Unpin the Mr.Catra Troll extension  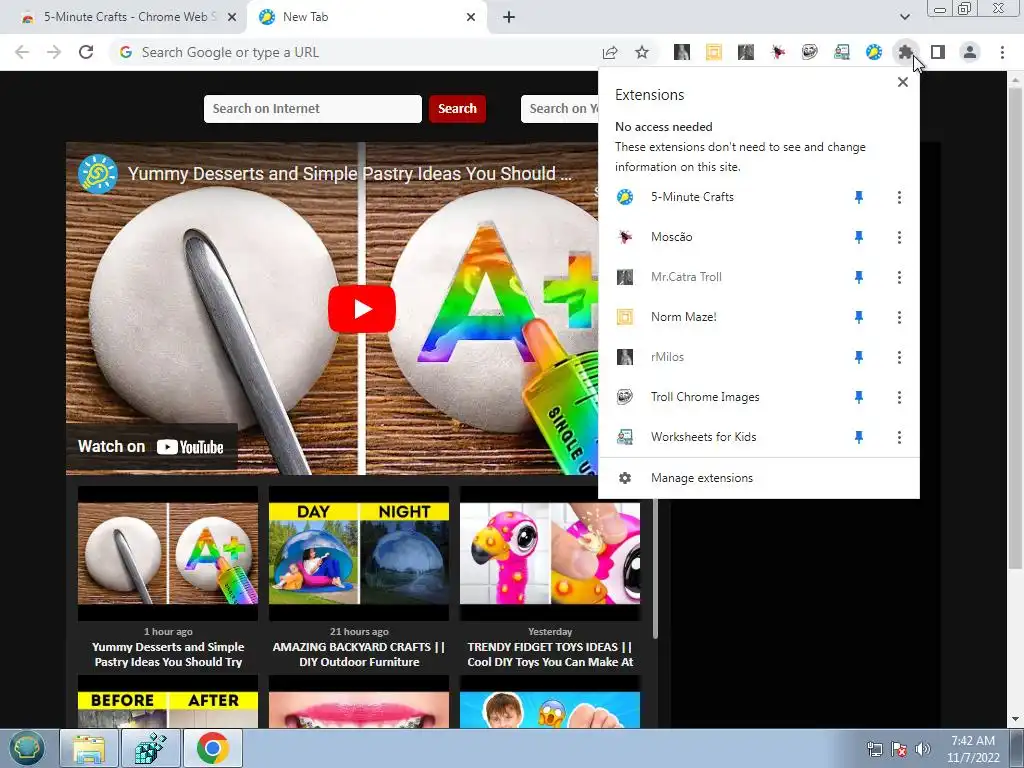coord(859,277)
